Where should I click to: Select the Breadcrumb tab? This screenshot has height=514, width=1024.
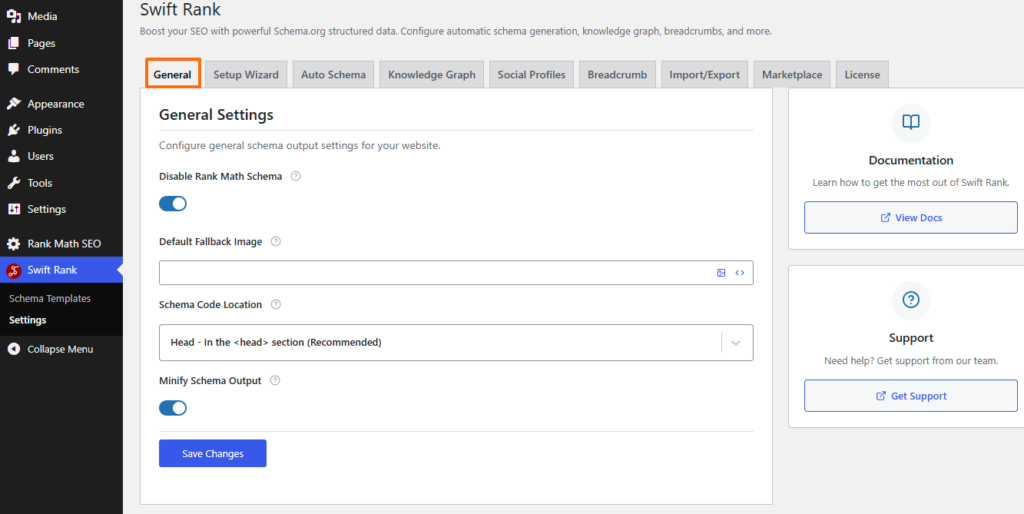617,74
